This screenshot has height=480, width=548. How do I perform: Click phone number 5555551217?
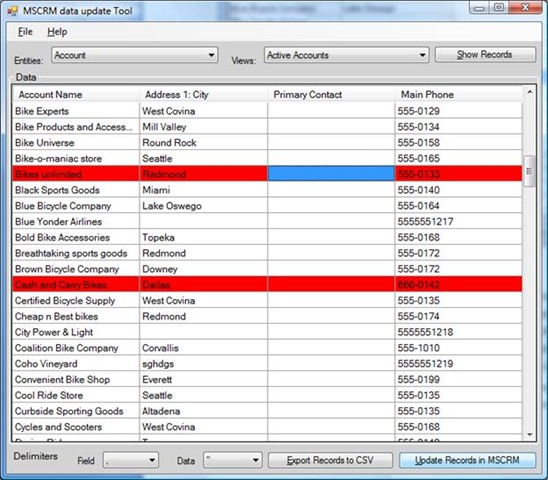[x=459, y=222]
